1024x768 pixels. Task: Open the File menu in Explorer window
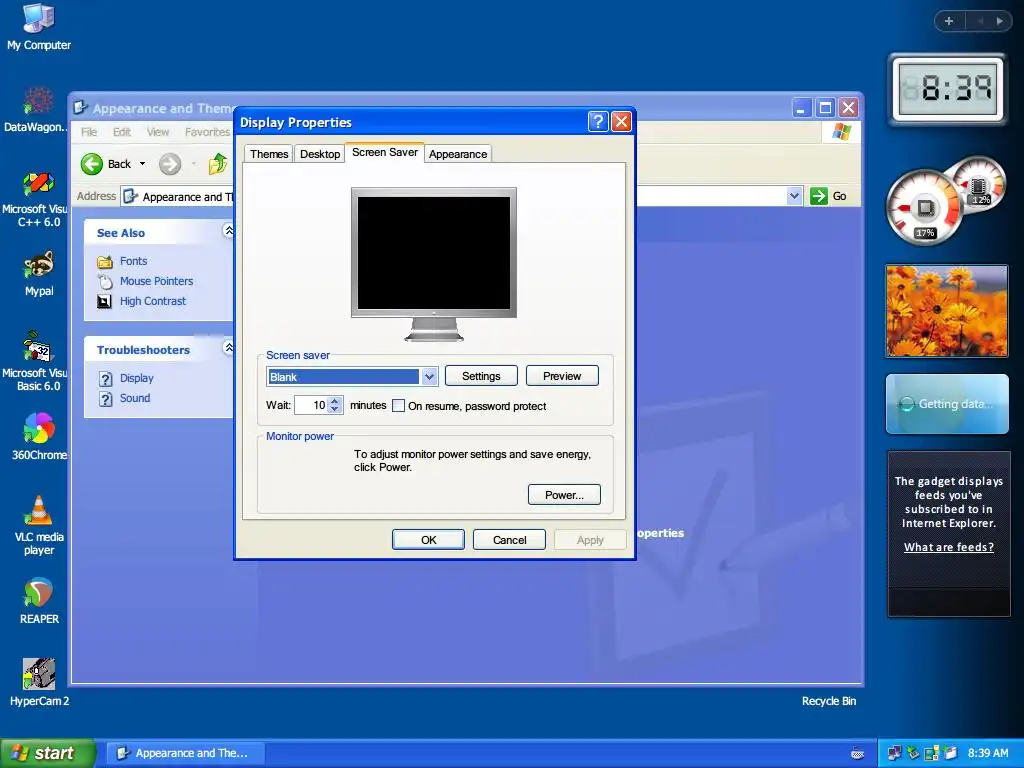pos(89,132)
